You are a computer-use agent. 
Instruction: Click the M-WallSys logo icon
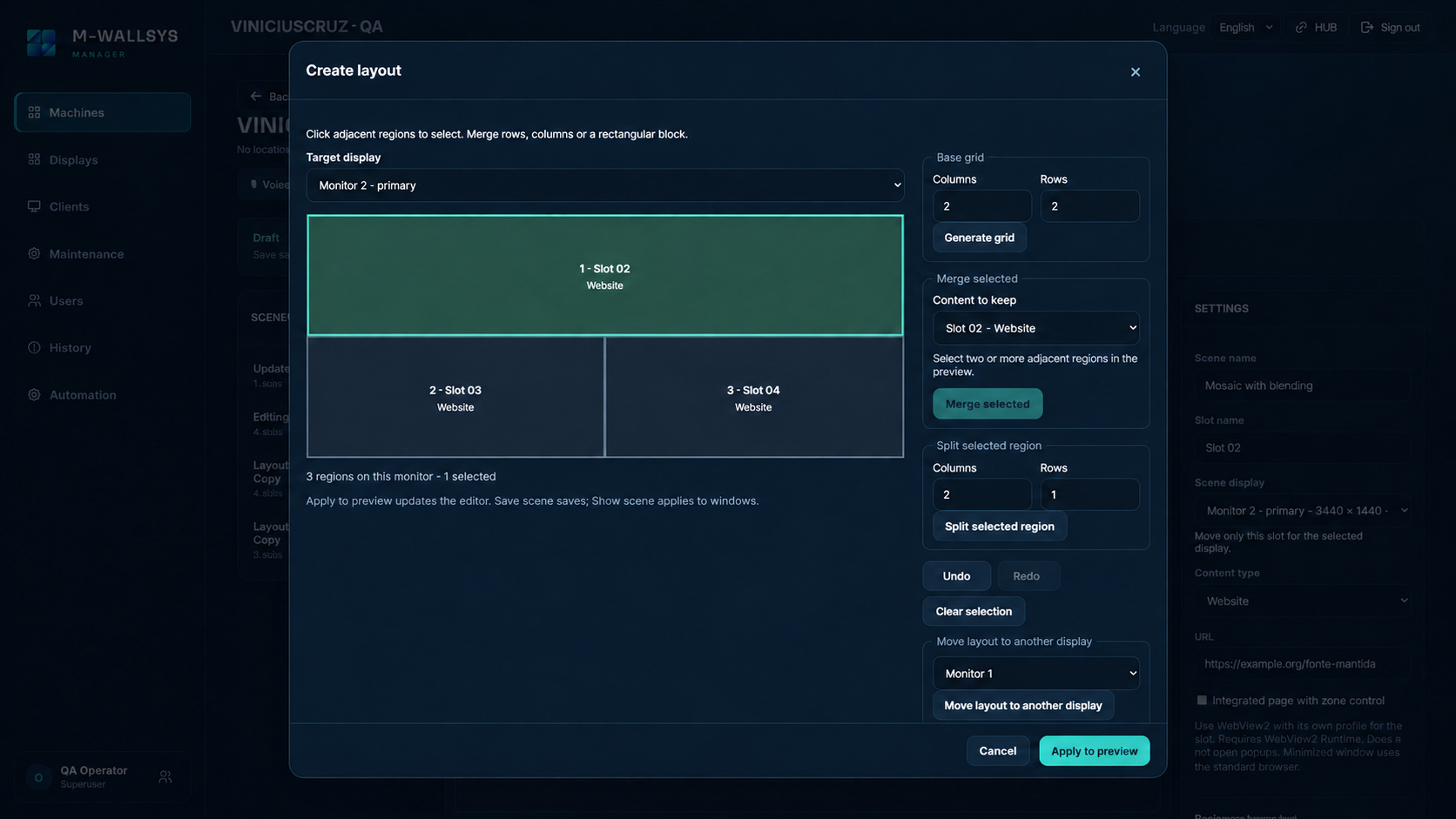coord(41,42)
